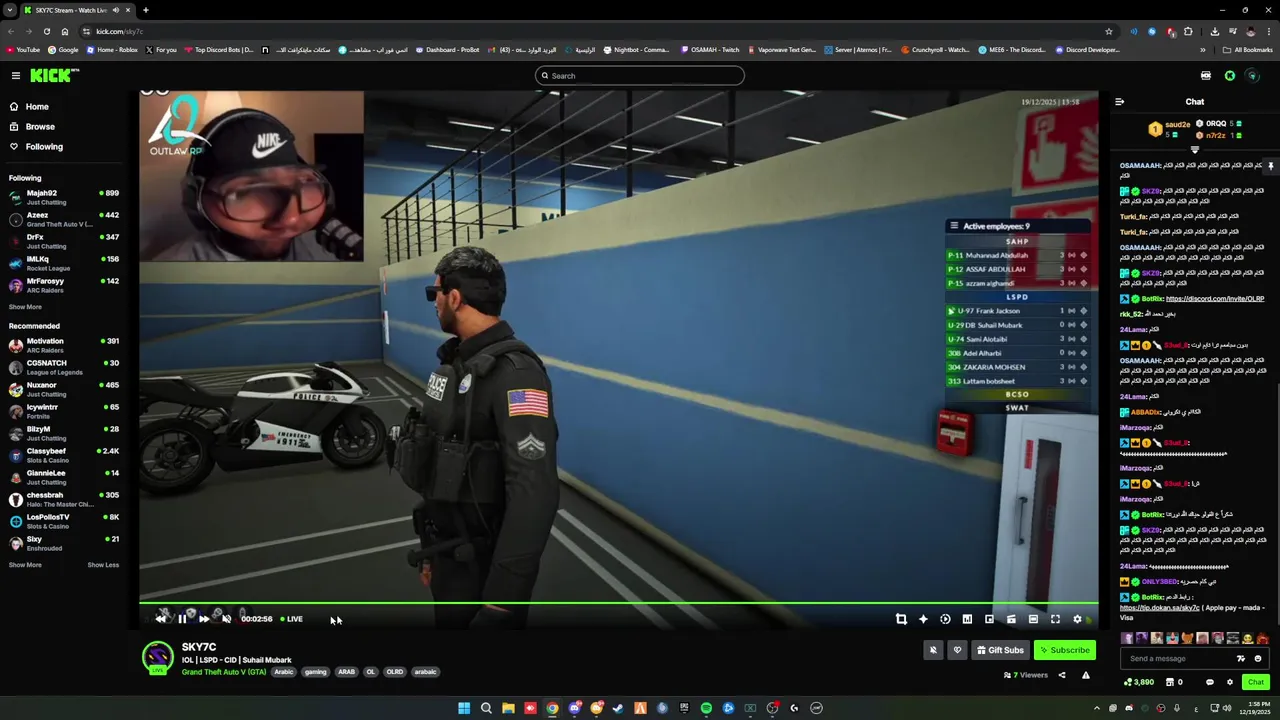The width and height of the screenshot is (1280, 720).
Task: Open the hamburger sidebar menu
Action: [16, 76]
